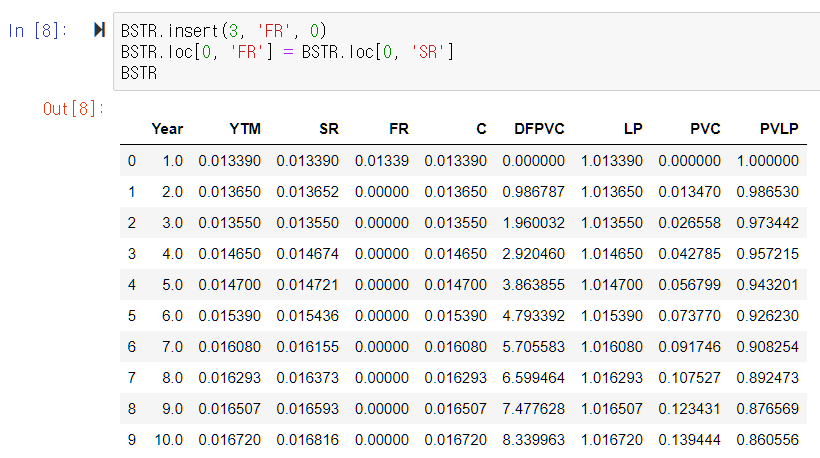The width and height of the screenshot is (820, 458).
Task: Click the DFPVC value 4.793392
Action: click(x=533, y=316)
